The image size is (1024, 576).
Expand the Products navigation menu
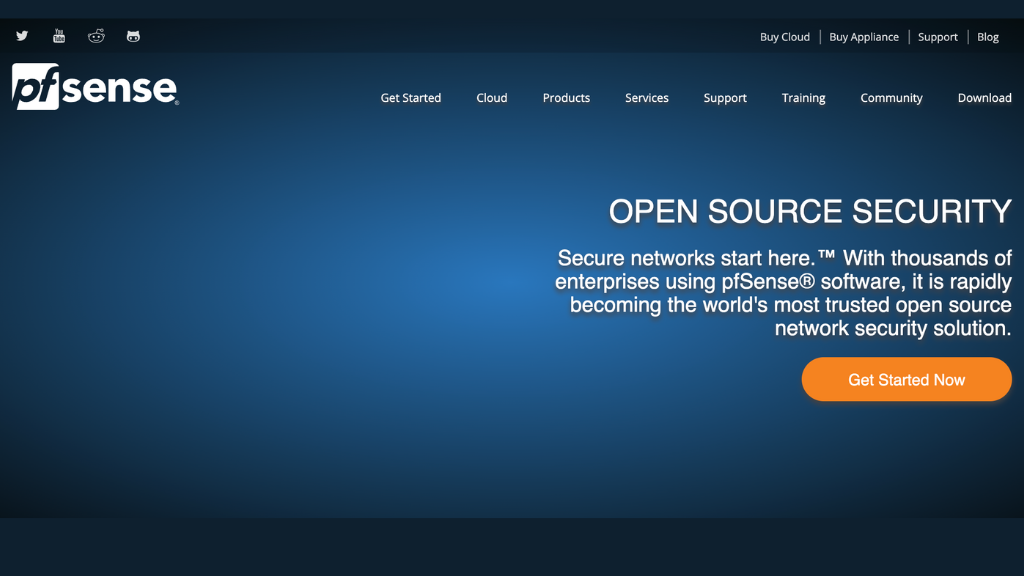(566, 98)
